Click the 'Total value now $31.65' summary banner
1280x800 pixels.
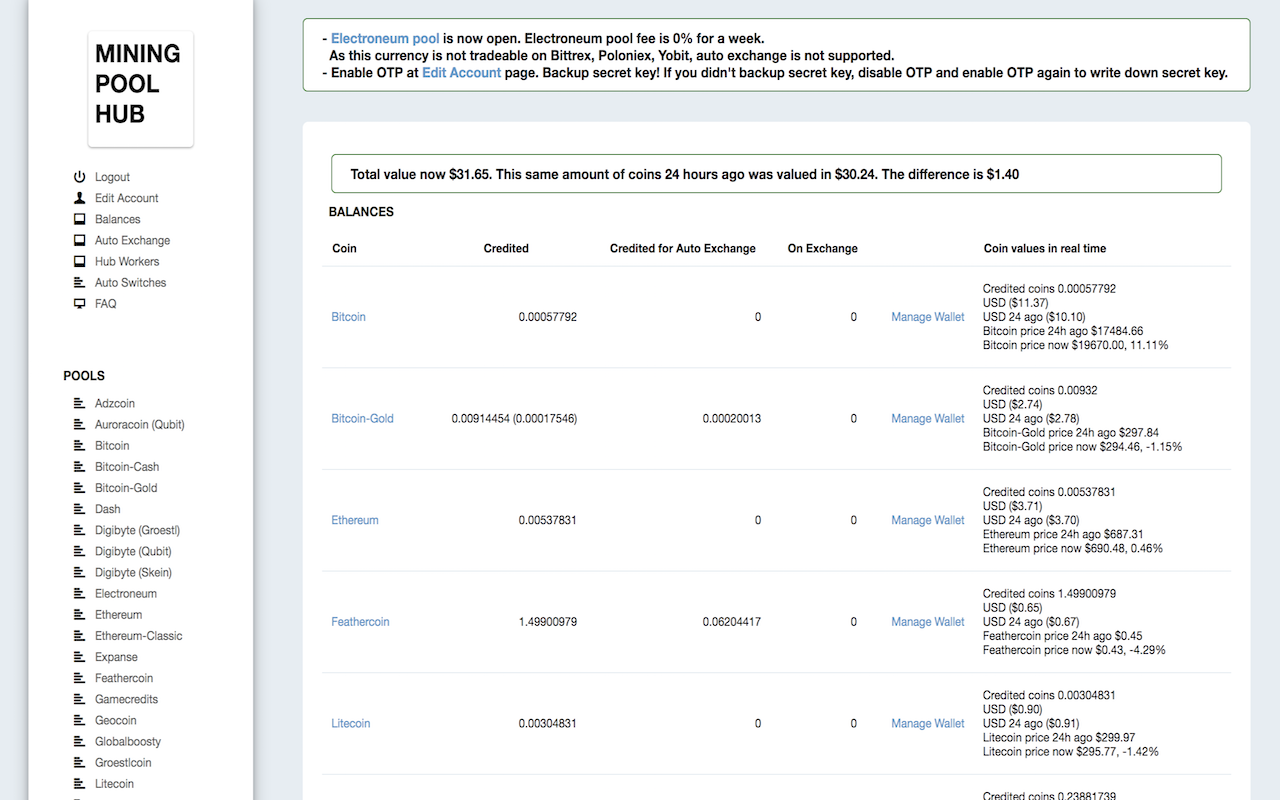[x=776, y=174]
